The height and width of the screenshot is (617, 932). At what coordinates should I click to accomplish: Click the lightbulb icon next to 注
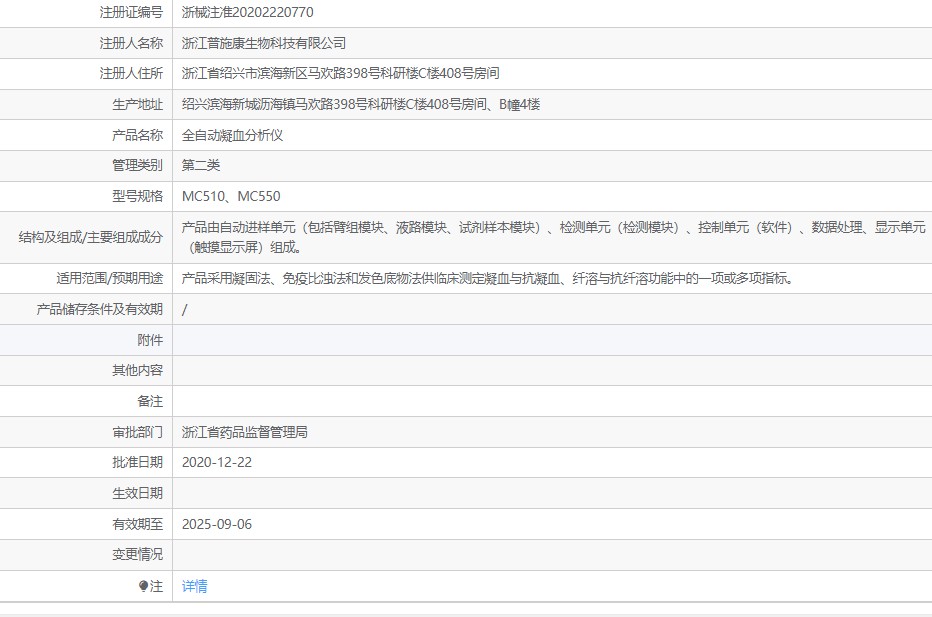tap(143, 586)
